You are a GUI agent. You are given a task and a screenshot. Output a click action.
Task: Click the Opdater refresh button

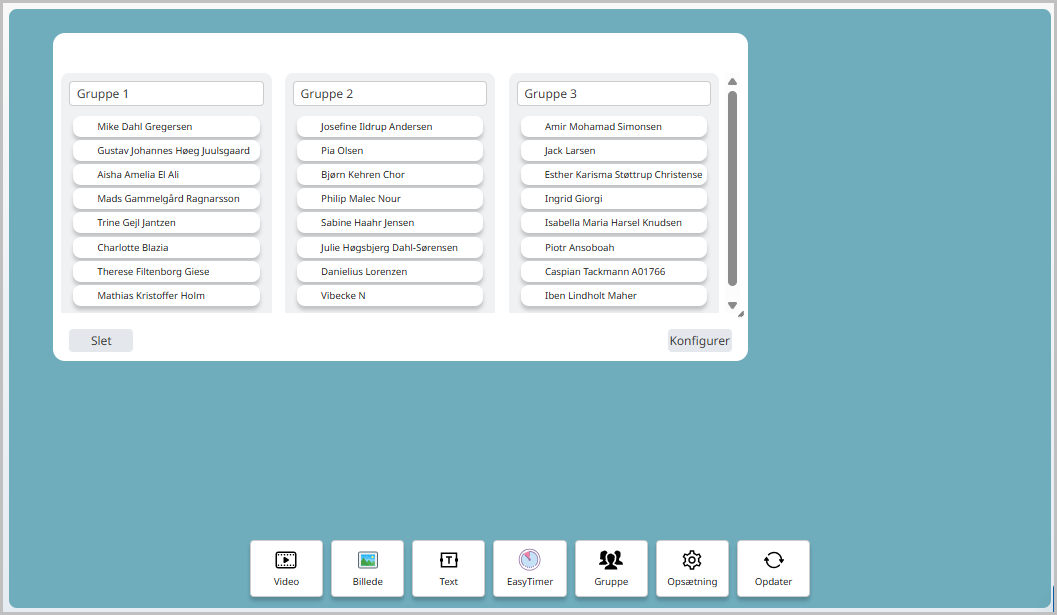click(773, 568)
